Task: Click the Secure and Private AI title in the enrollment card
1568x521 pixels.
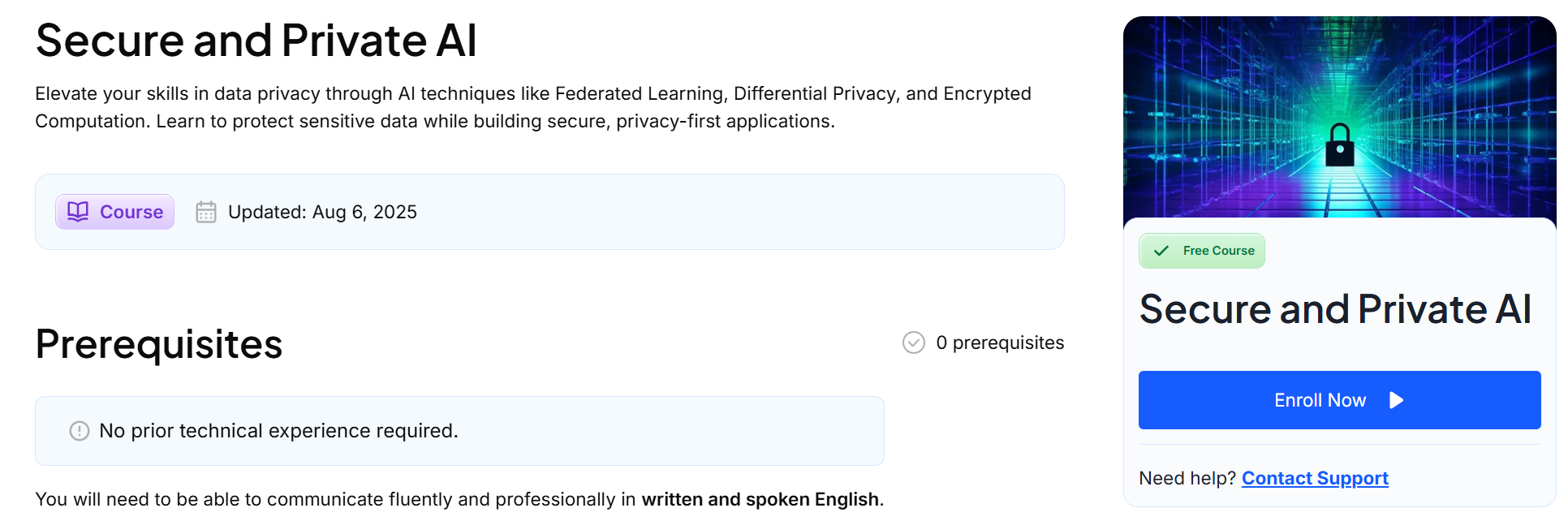Action: coord(1335,309)
